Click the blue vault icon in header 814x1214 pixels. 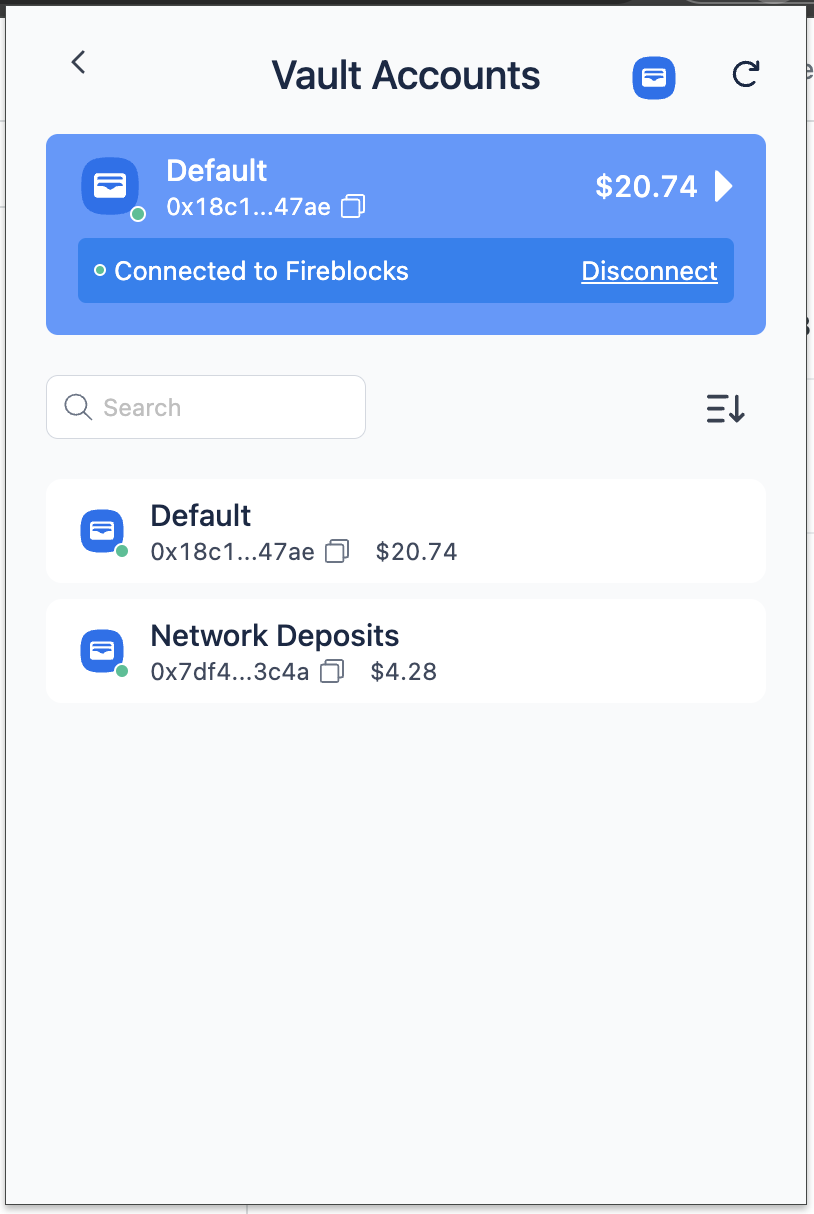(x=654, y=77)
